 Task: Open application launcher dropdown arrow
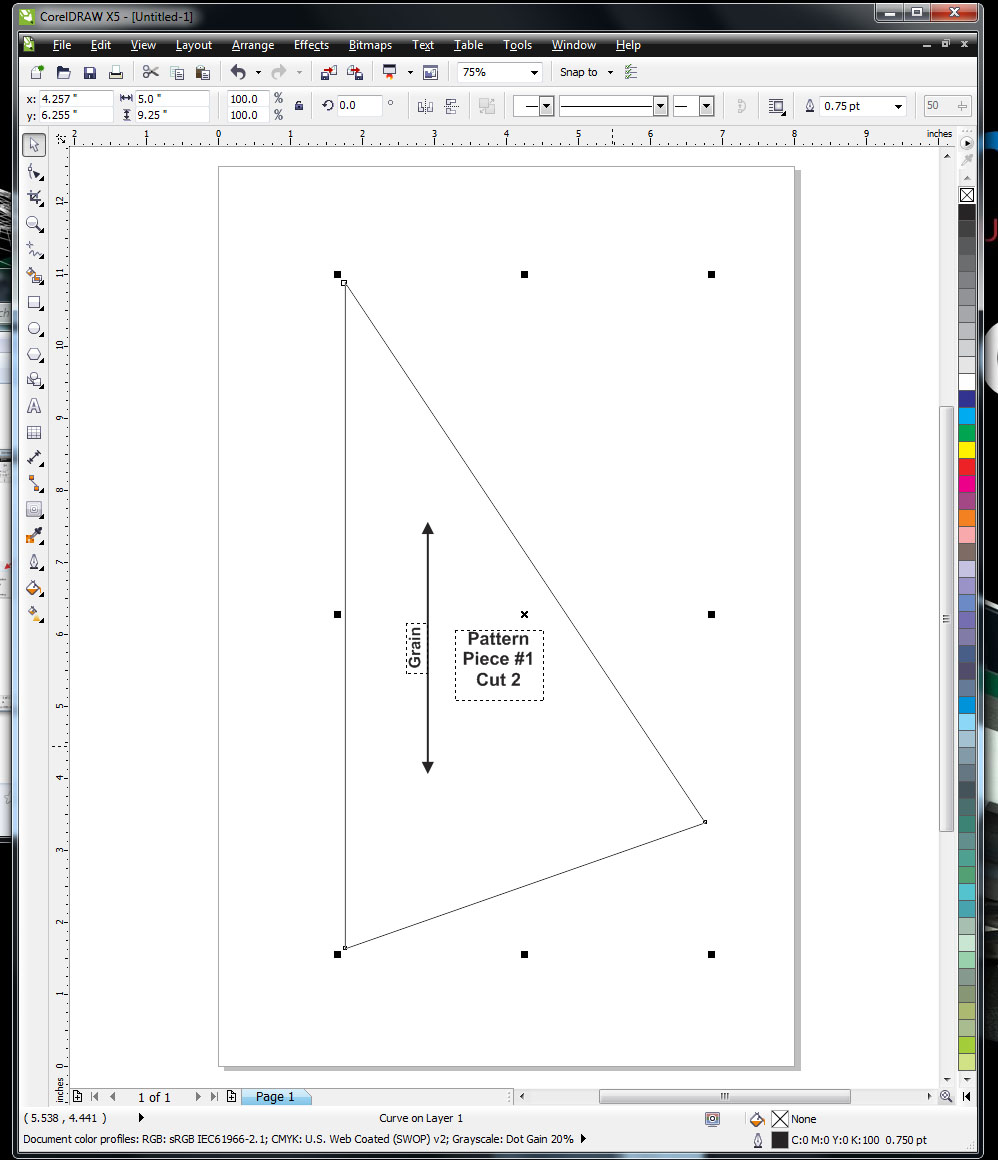point(410,72)
